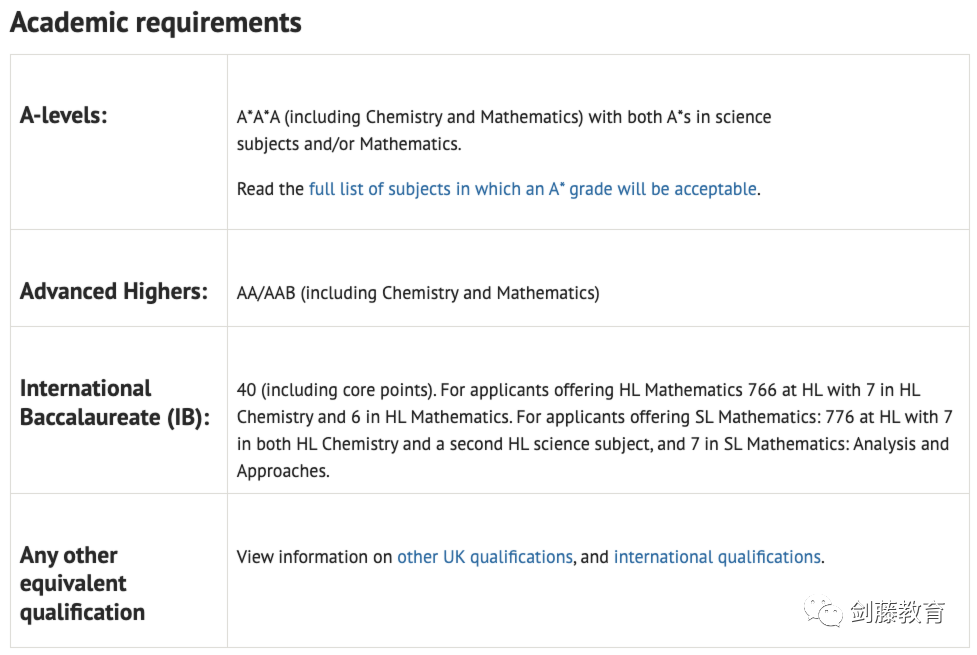Select the A-levels: row label
Viewport: 977px width, 655px height.
pos(64,115)
